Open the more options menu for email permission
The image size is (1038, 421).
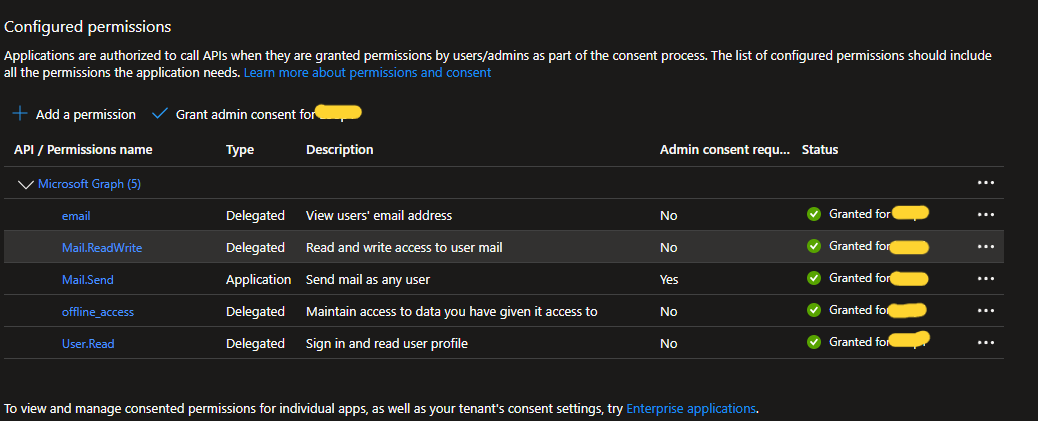click(986, 215)
